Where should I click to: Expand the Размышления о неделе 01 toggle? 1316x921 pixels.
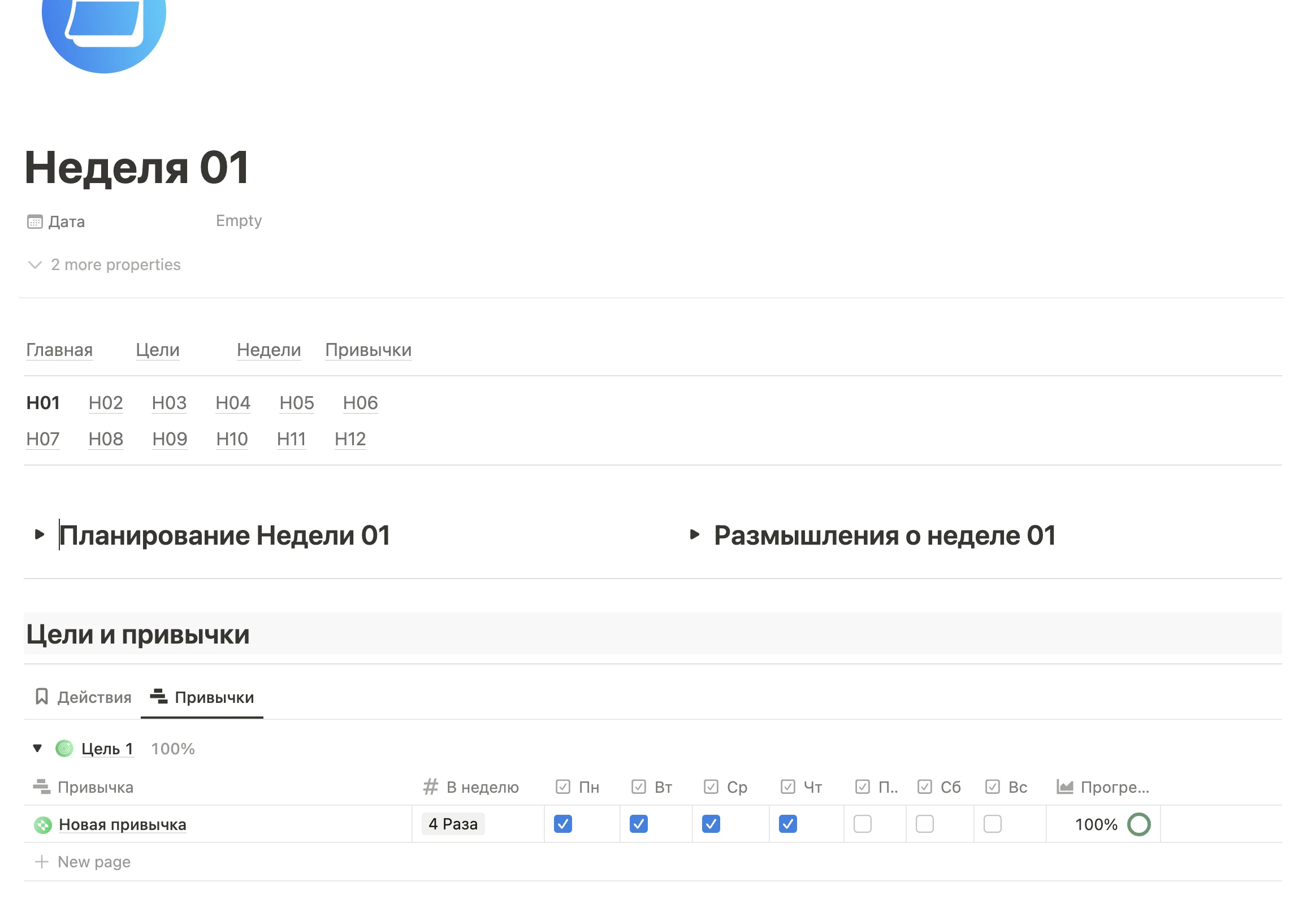point(694,535)
